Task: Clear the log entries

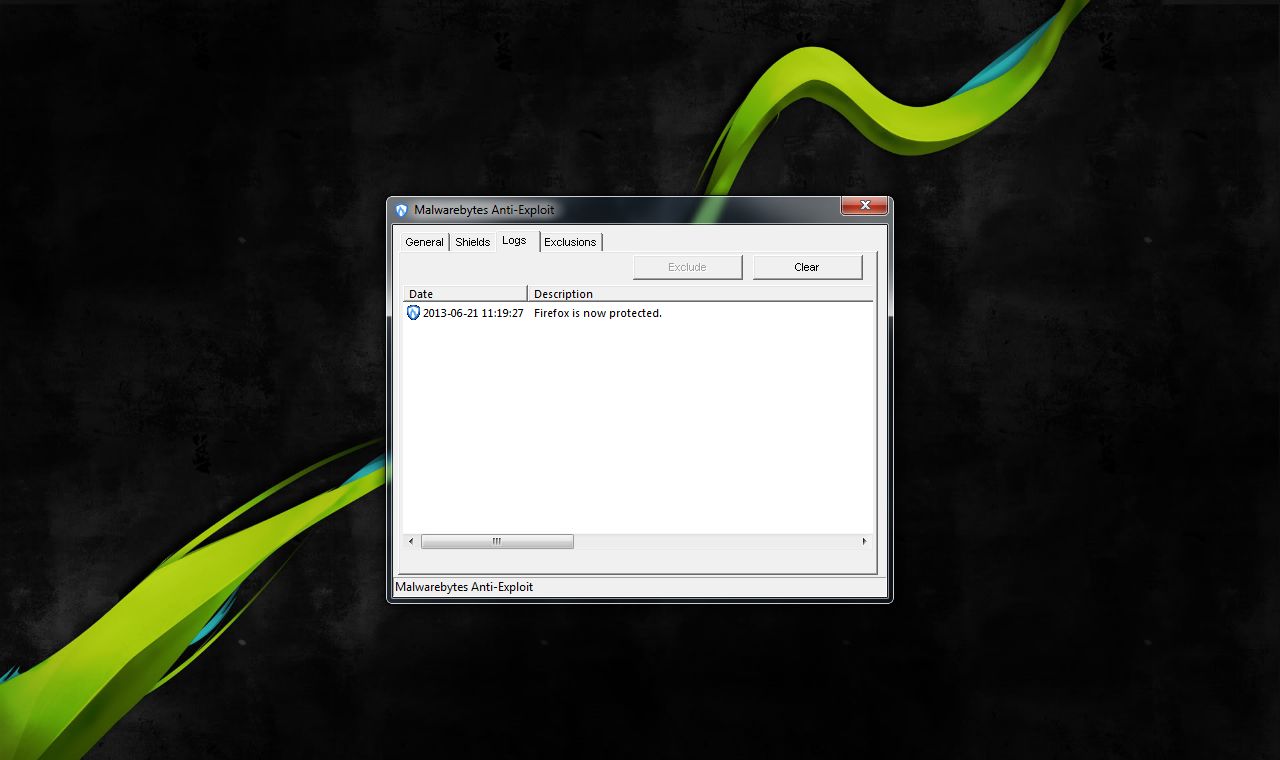Action: pos(807,267)
